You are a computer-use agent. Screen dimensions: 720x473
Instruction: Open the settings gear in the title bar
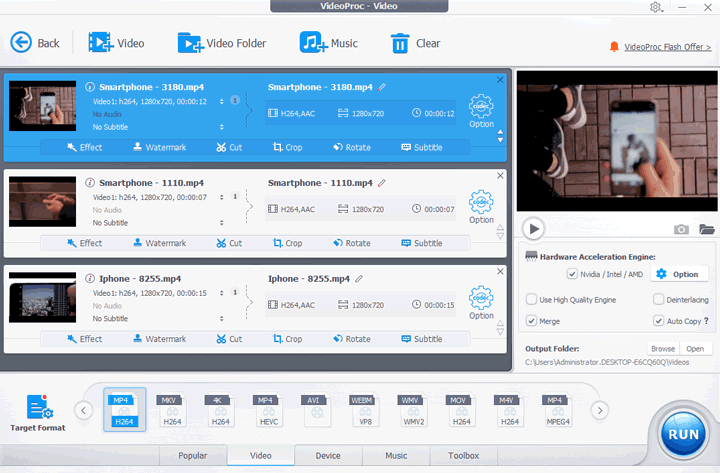656,7
